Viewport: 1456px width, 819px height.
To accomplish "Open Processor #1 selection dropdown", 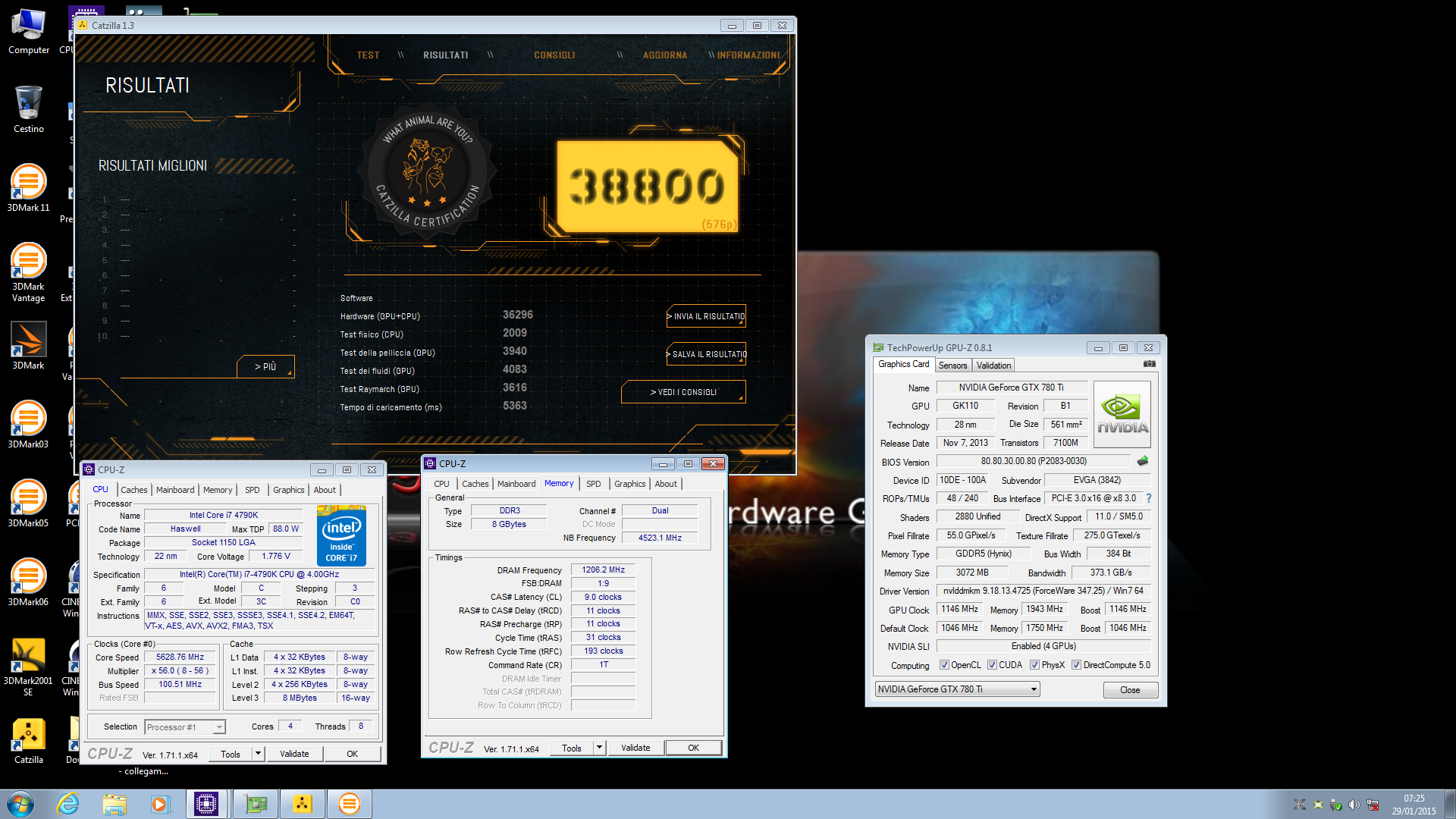I will point(185,726).
